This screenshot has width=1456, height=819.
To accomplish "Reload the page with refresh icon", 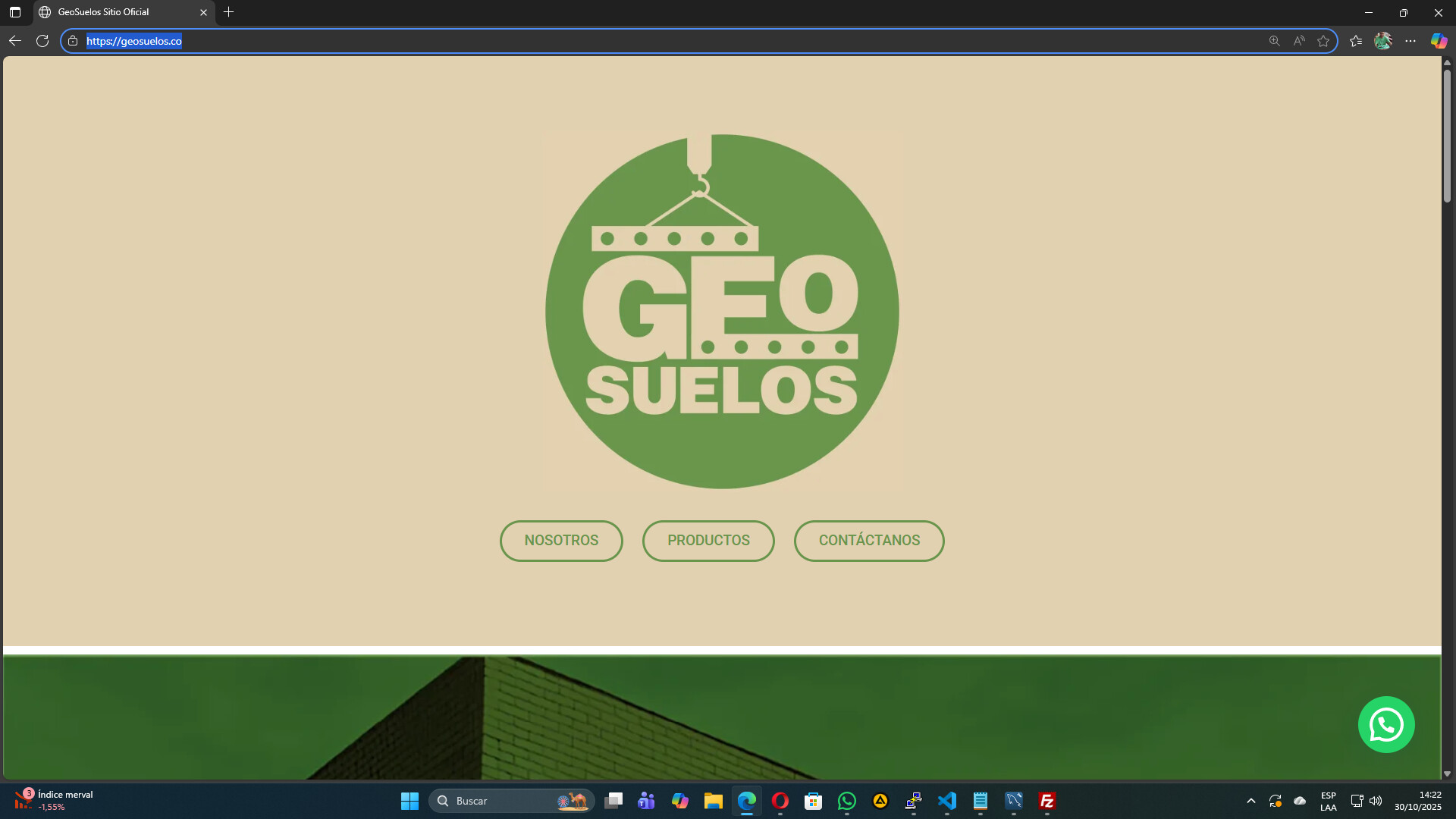I will (x=42, y=41).
